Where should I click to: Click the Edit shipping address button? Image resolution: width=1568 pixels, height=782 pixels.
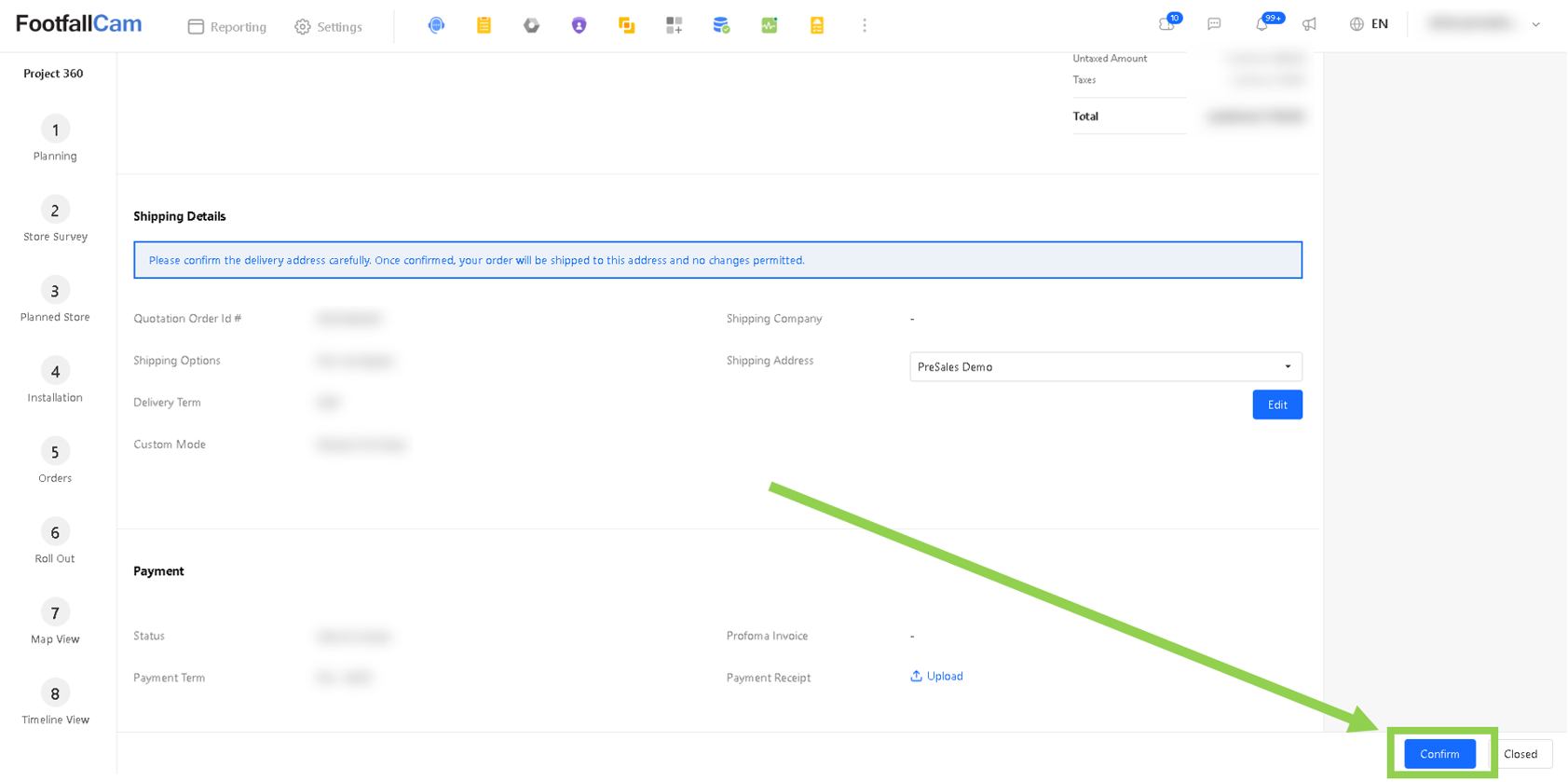click(x=1277, y=405)
